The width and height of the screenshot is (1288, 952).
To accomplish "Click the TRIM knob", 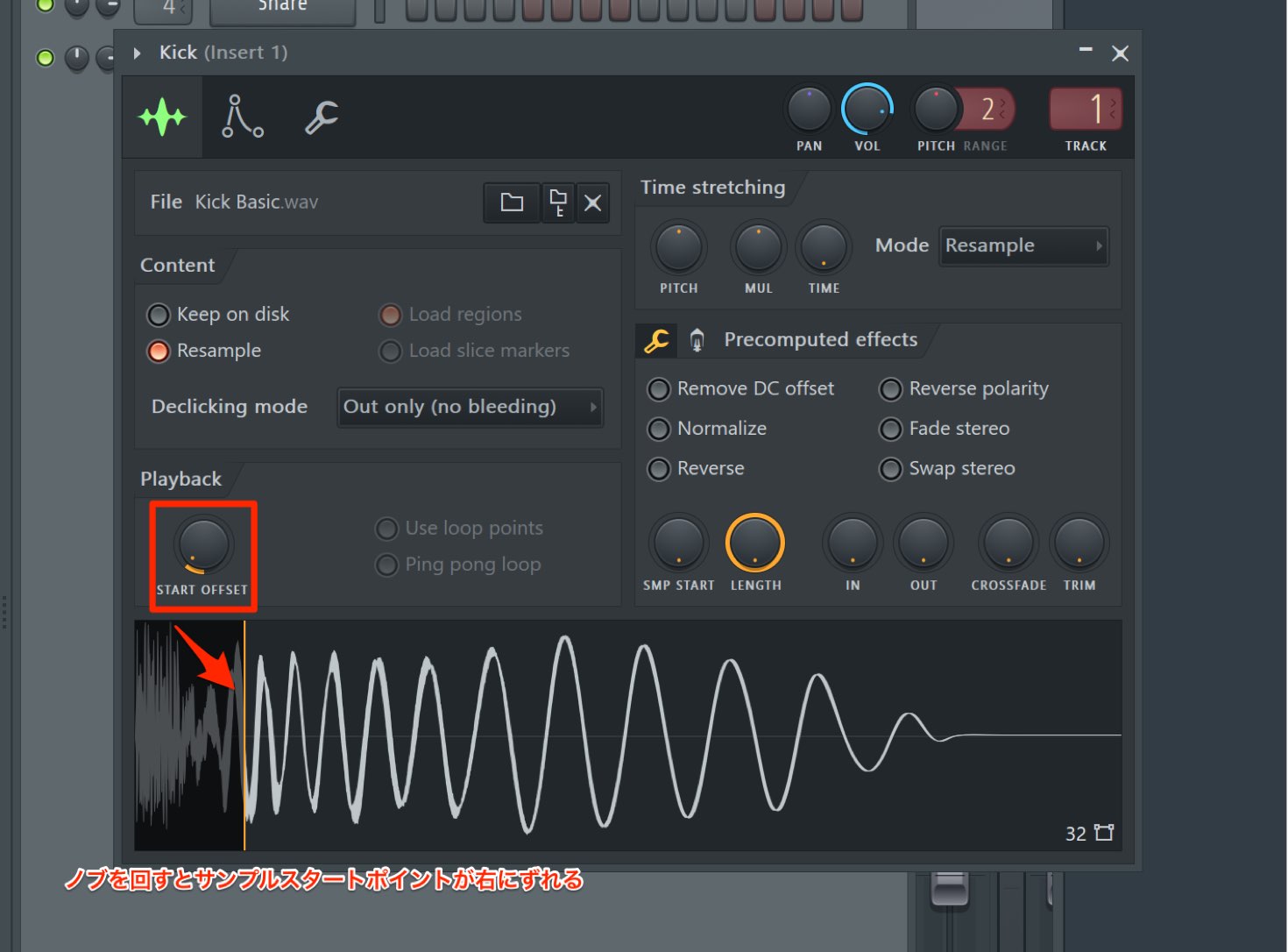I will point(1079,543).
